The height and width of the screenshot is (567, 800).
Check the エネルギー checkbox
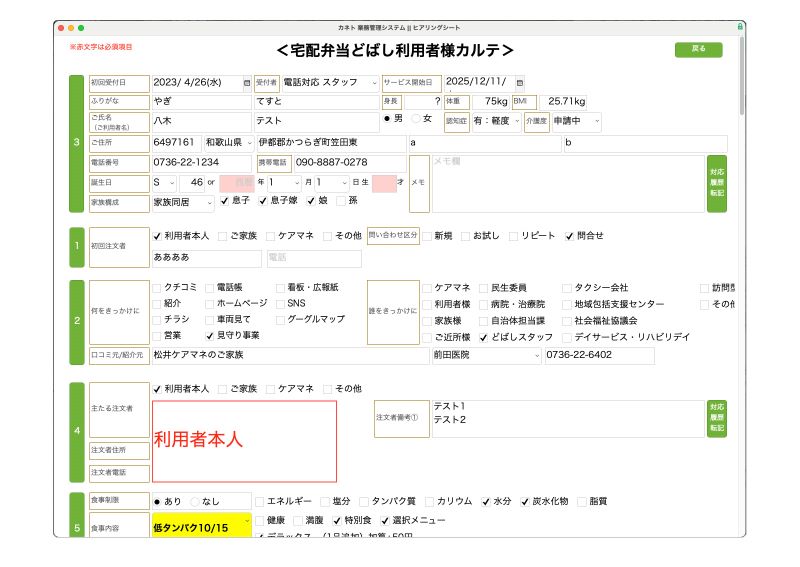coord(260,502)
